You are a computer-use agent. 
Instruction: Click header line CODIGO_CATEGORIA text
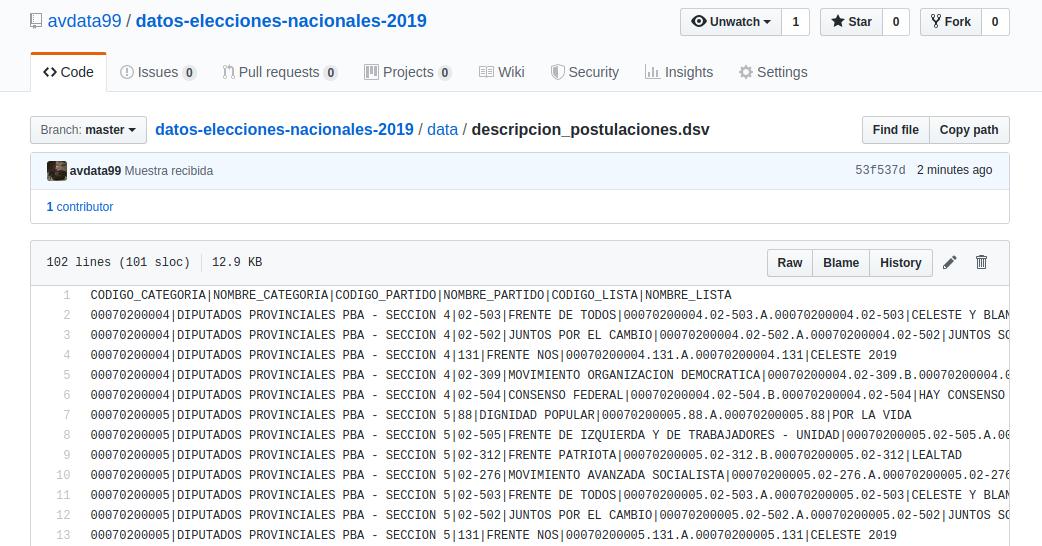(148, 295)
